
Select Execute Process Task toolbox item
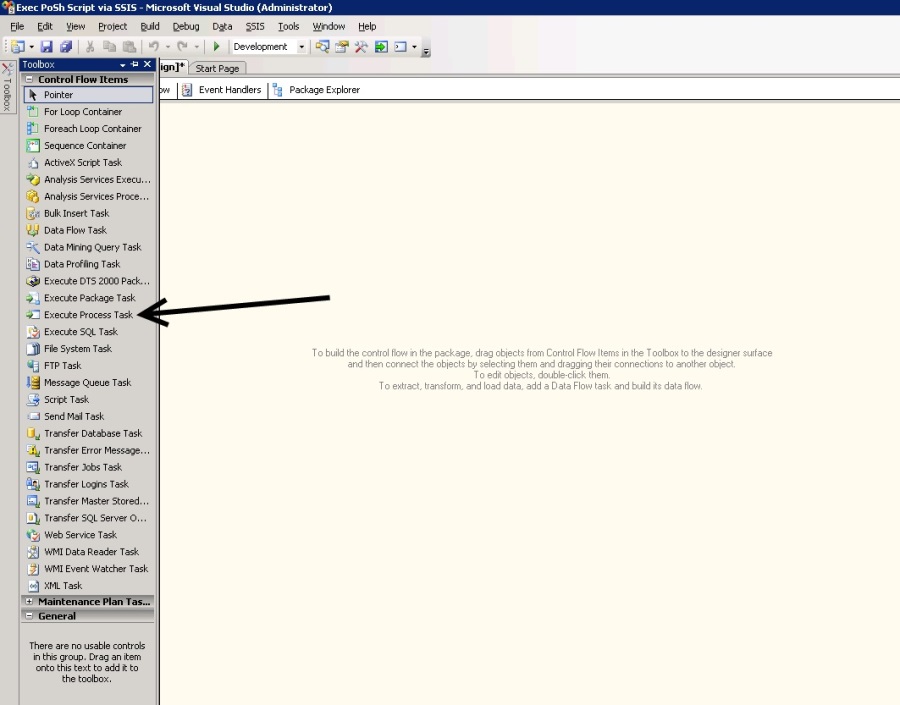[x=88, y=315]
